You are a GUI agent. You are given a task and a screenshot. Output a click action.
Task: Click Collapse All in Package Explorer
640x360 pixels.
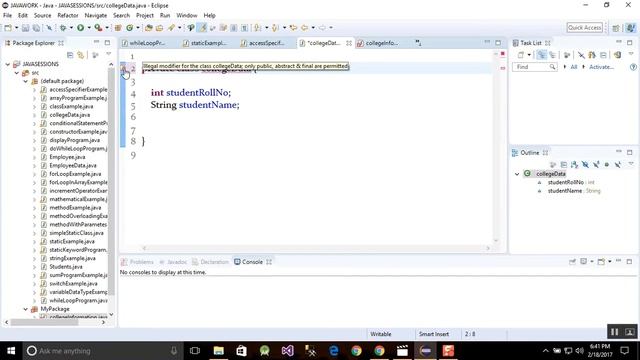[70, 55]
